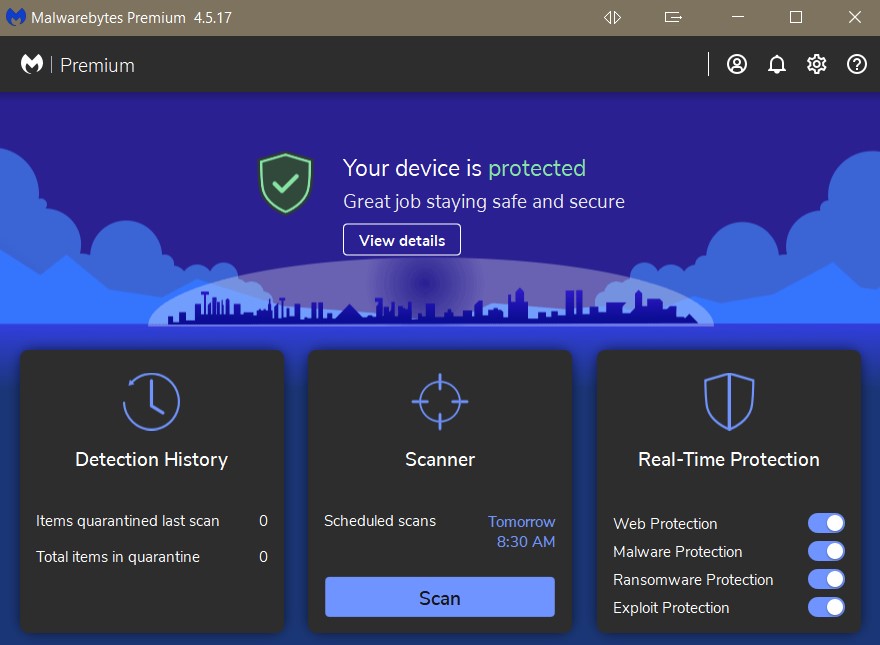Click the title bar left-right arrows icon
The width and height of the screenshot is (880, 645).
click(613, 18)
